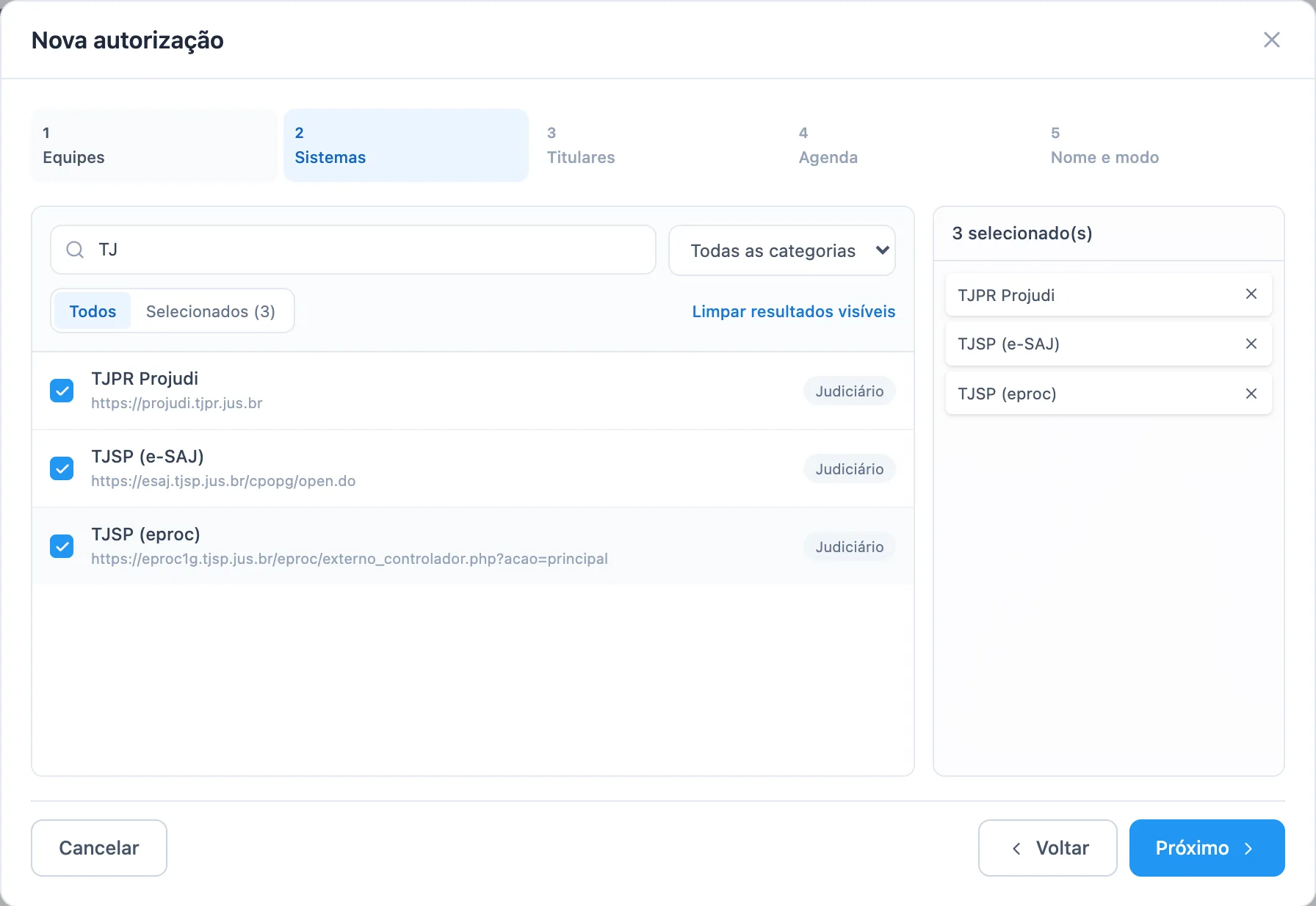
Task: Click the TJSP (e-SAJ) row title
Action: [148, 457]
